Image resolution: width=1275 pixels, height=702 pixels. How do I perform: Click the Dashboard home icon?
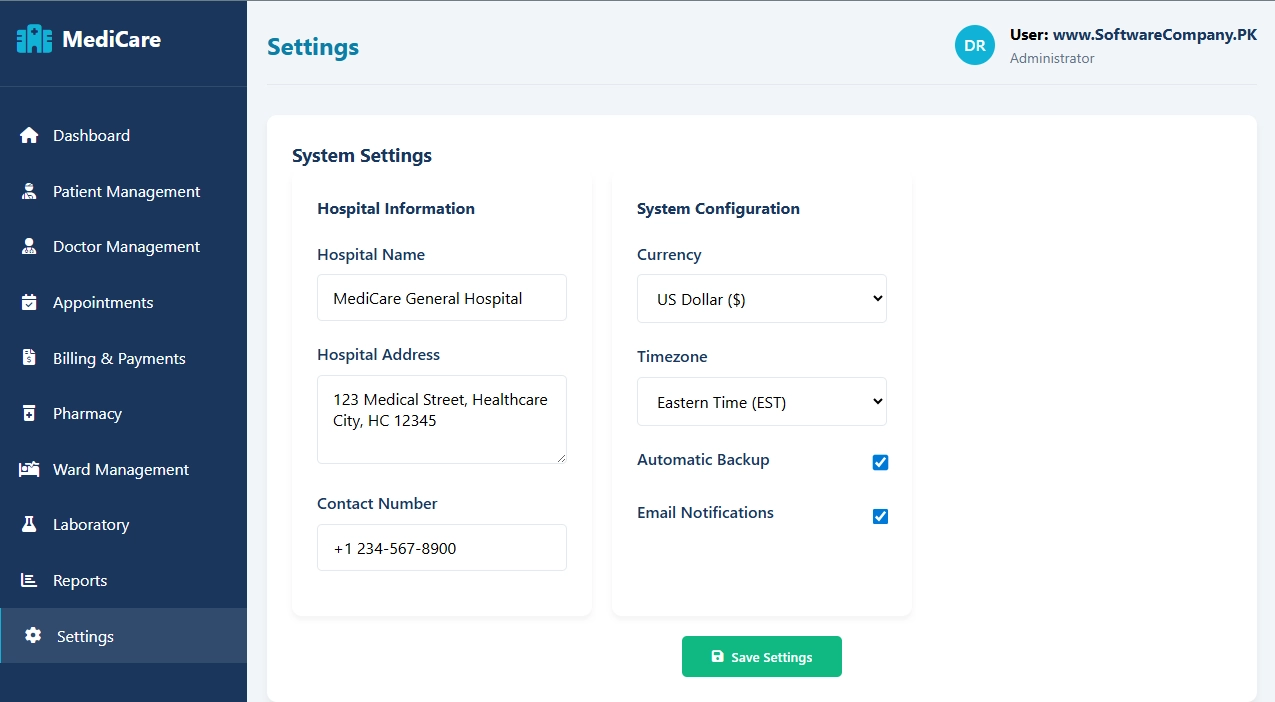click(30, 135)
